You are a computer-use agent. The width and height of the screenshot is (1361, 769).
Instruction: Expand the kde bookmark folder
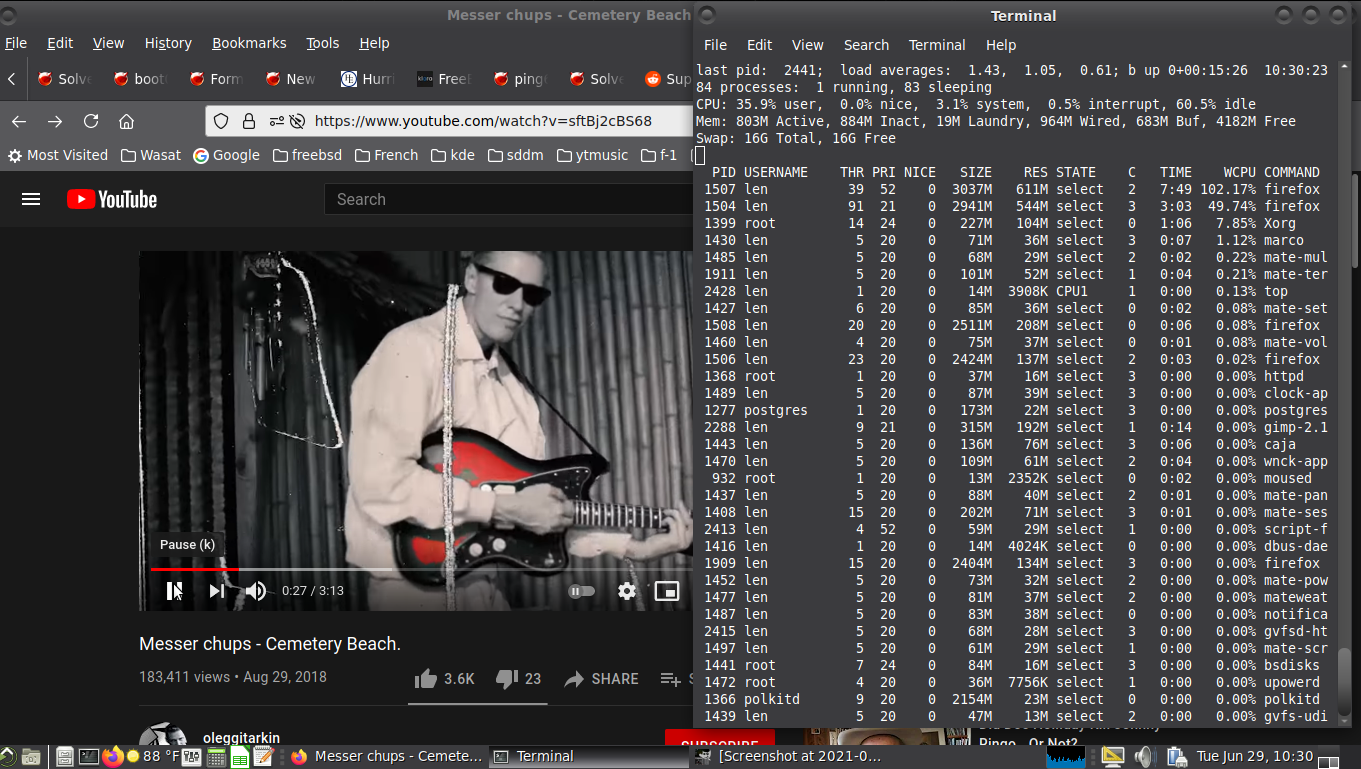(453, 155)
